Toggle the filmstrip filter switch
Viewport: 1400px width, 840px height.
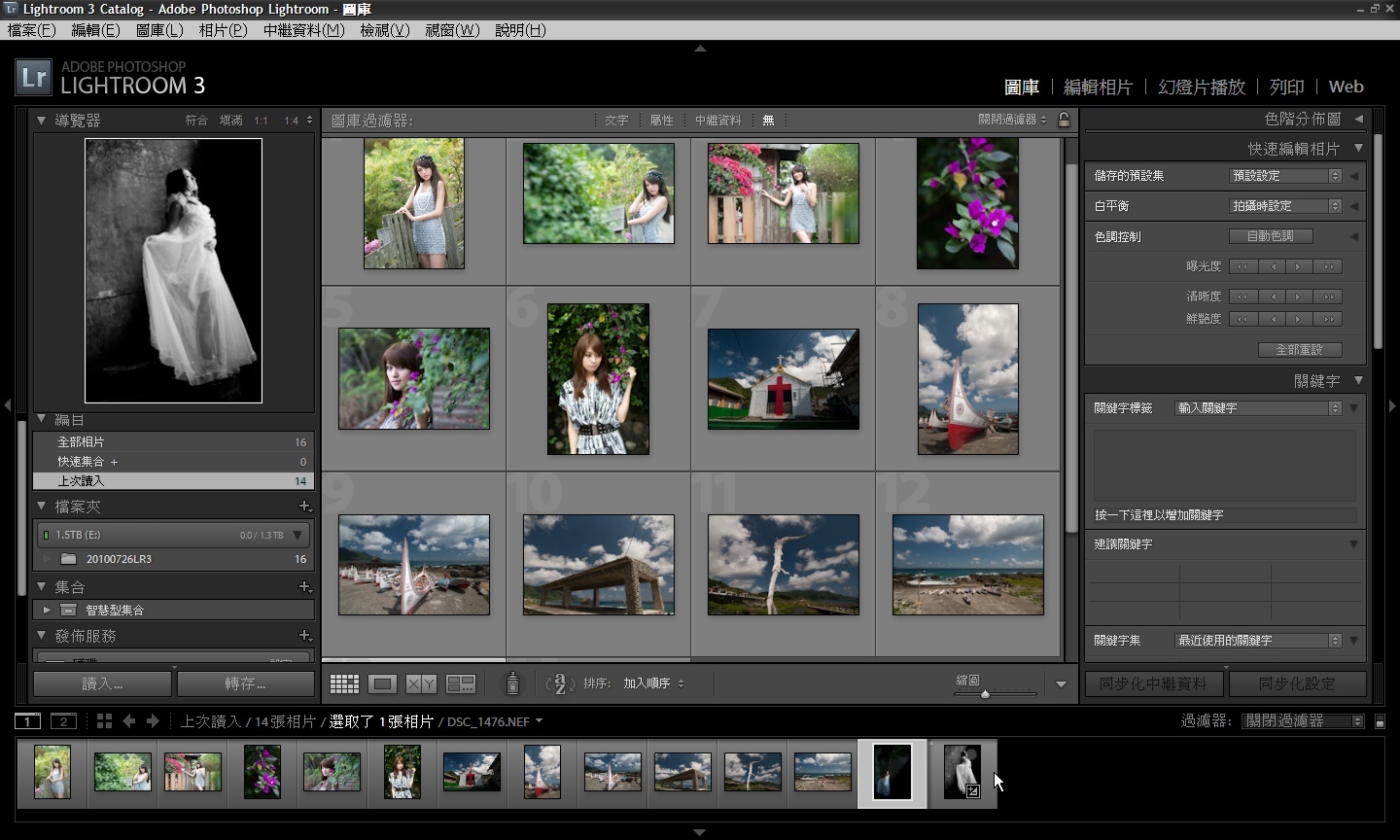pos(1380,721)
